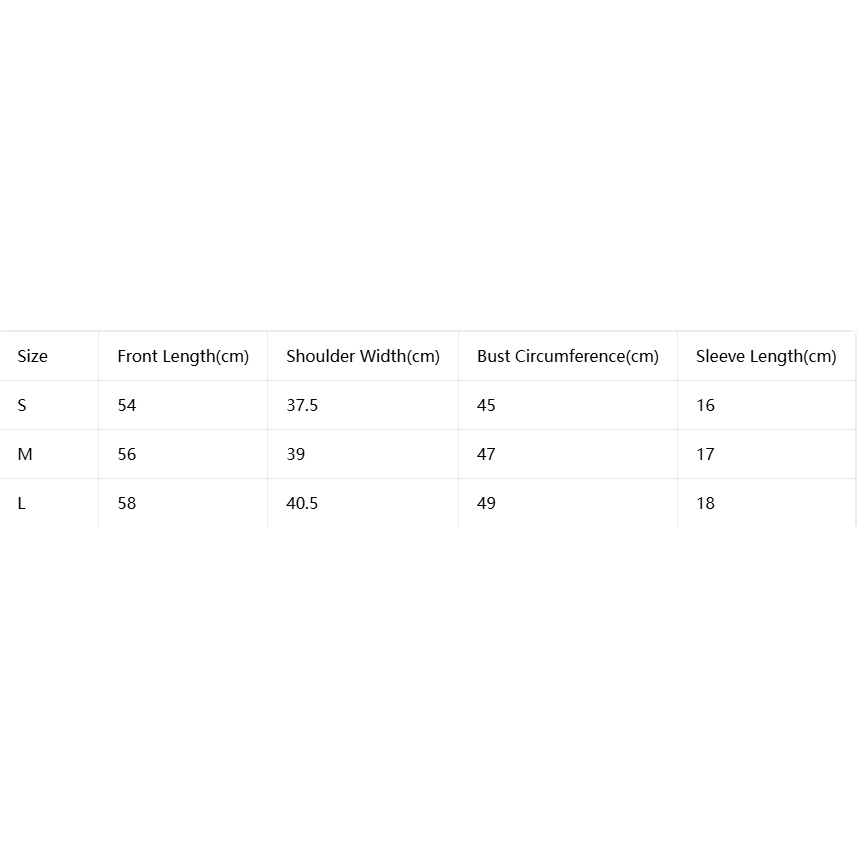The image size is (857, 857).
Task: Click the shoulder width value 39
Action: click(x=296, y=454)
